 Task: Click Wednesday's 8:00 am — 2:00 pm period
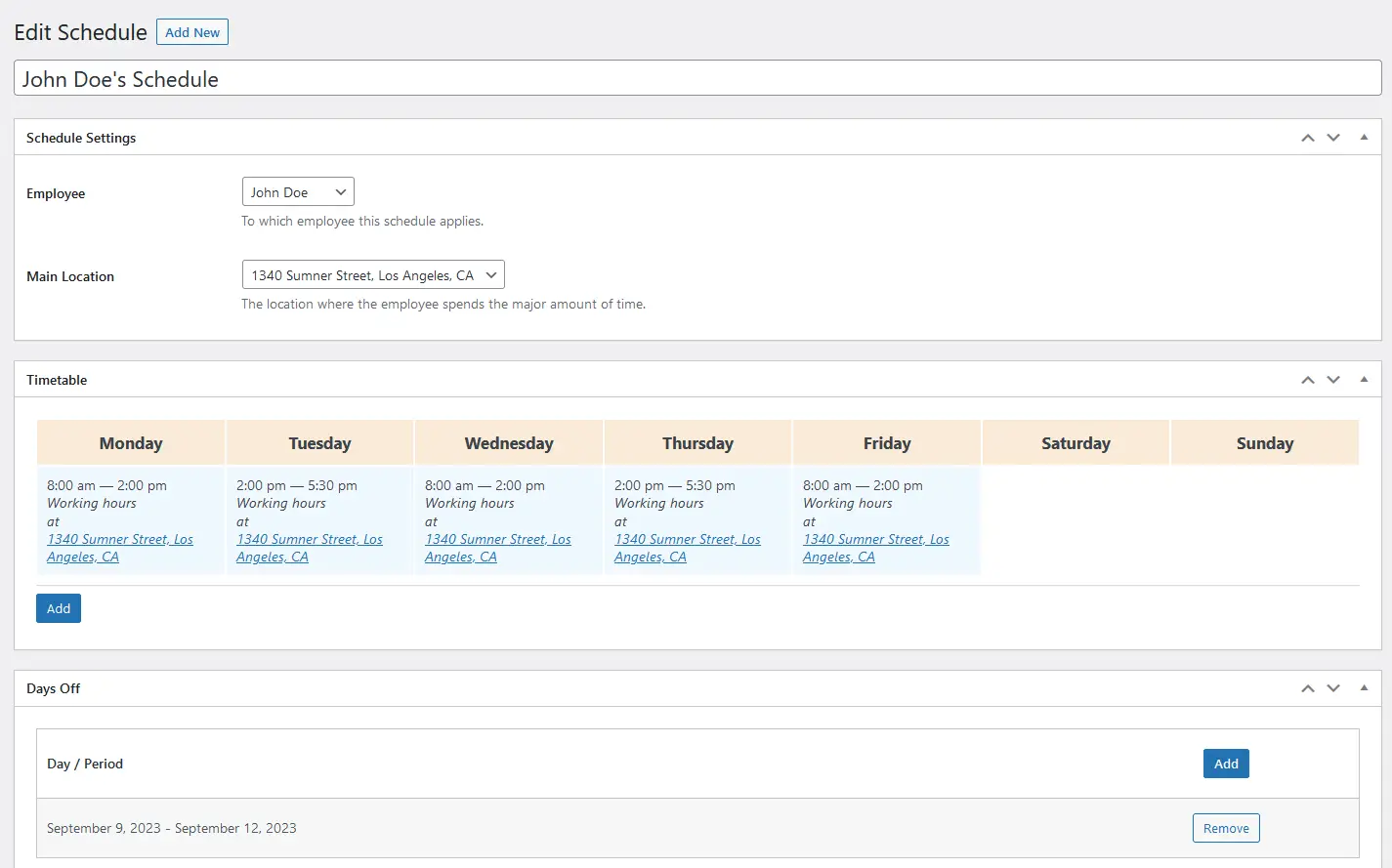coord(485,485)
